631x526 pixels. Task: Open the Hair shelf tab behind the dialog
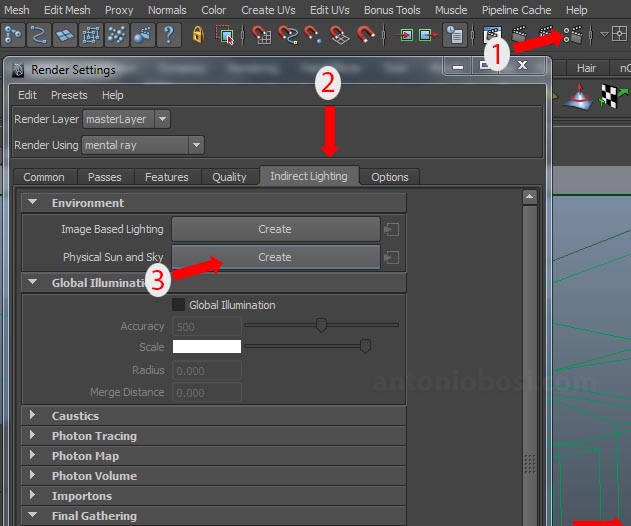(x=586, y=68)
